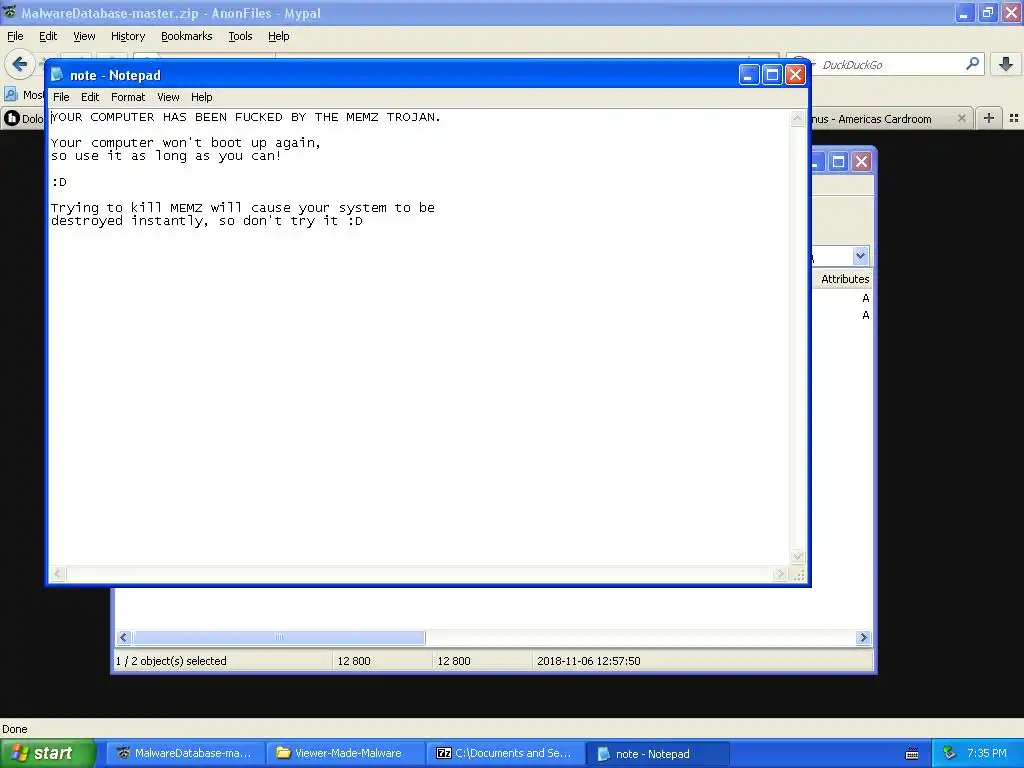Click the note - Notepad taskbar button
Screen dimensions: 1024x768
click(x=658, y=754)
